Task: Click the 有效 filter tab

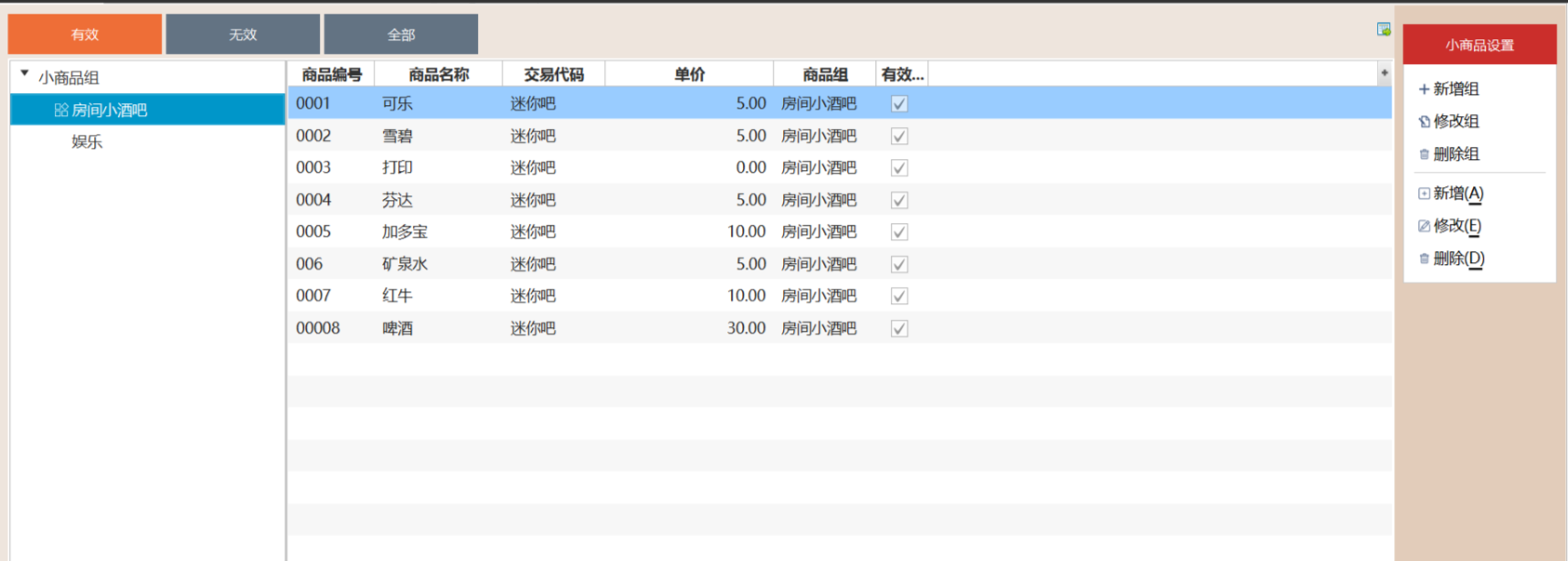Action: click(x=85, y=35)
